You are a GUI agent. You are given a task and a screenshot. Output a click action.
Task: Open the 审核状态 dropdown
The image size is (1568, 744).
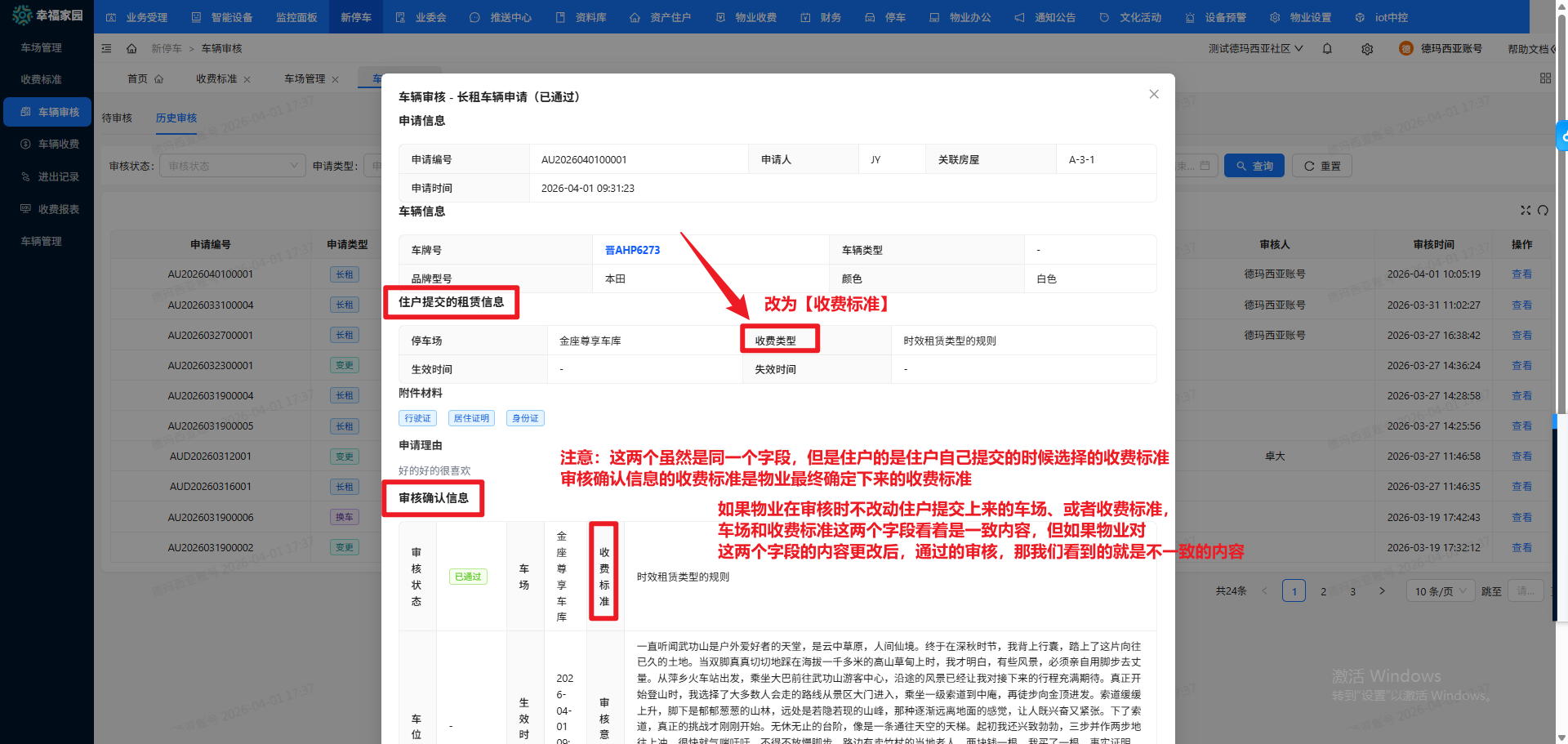click(x=232, y=165)
